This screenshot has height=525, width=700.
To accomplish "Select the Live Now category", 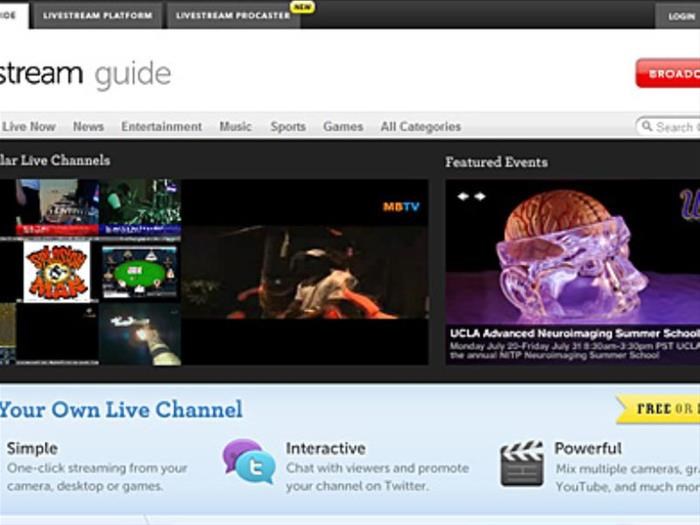I will click(x=29, y=127).
